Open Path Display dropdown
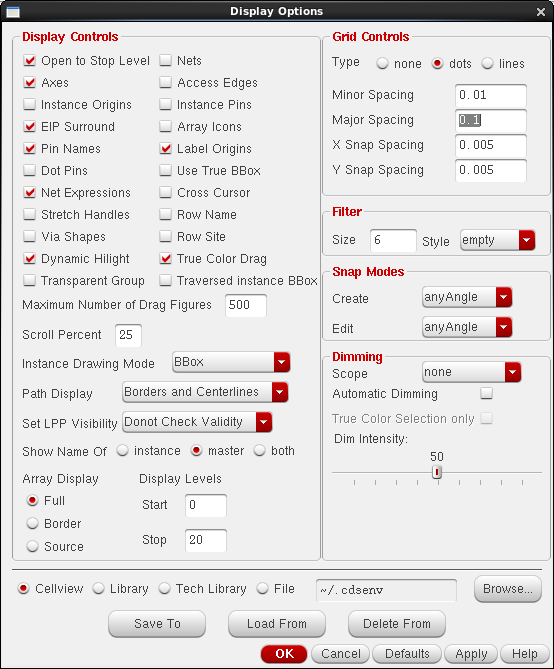Screen dimensions: 554x669 pos(205,392)
